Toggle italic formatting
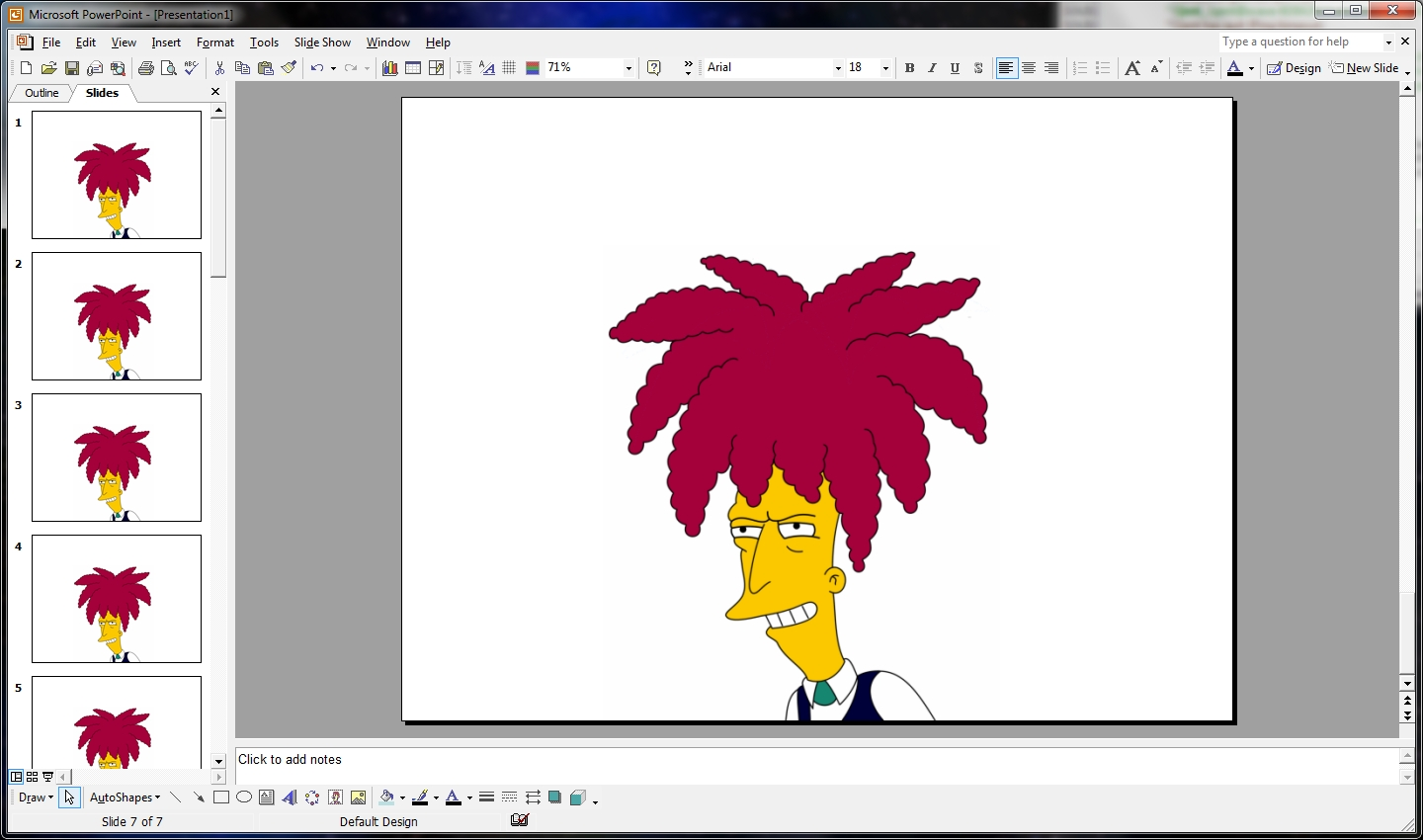The image size is (1423, 840). coord(932,68)
